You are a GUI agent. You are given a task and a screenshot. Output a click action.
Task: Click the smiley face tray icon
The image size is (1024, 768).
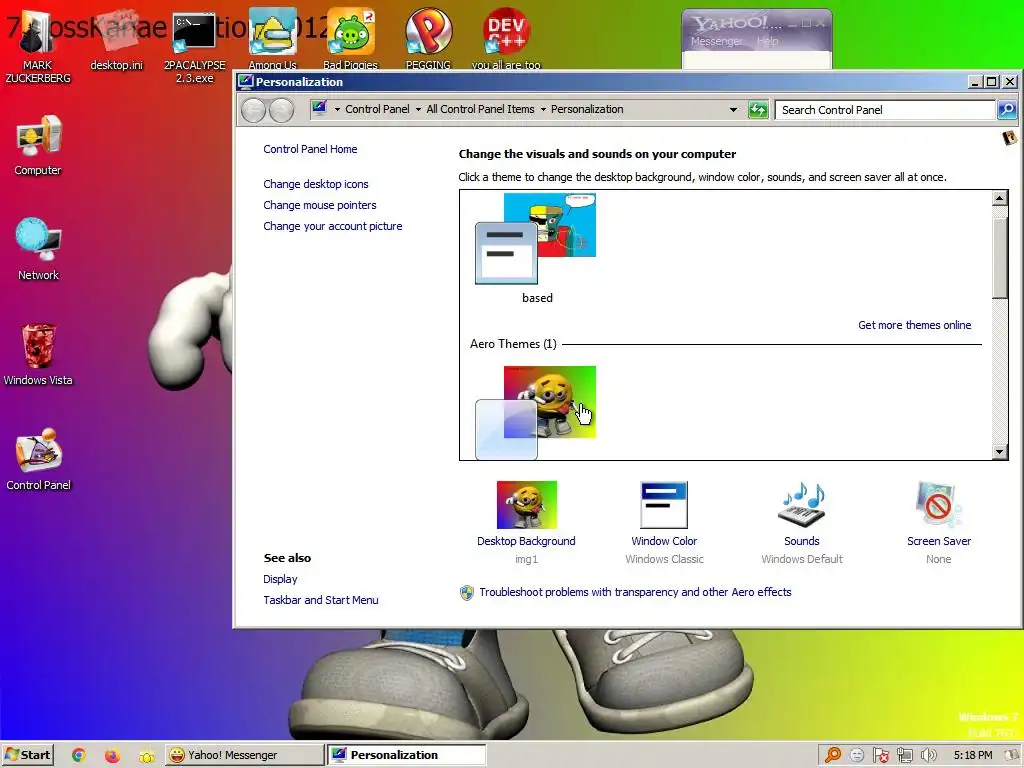[x=857, y=755]
